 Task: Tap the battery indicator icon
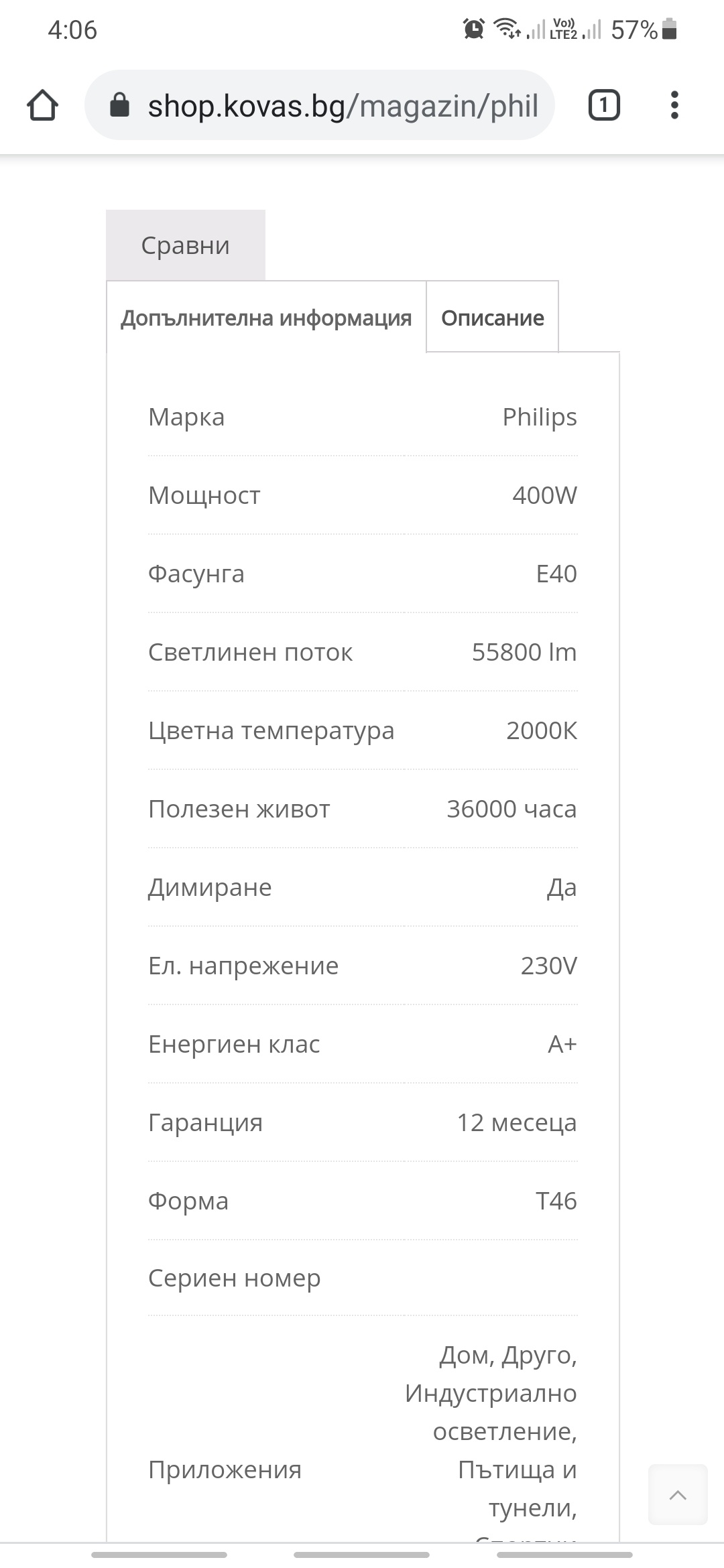click(x=669, y=29)
